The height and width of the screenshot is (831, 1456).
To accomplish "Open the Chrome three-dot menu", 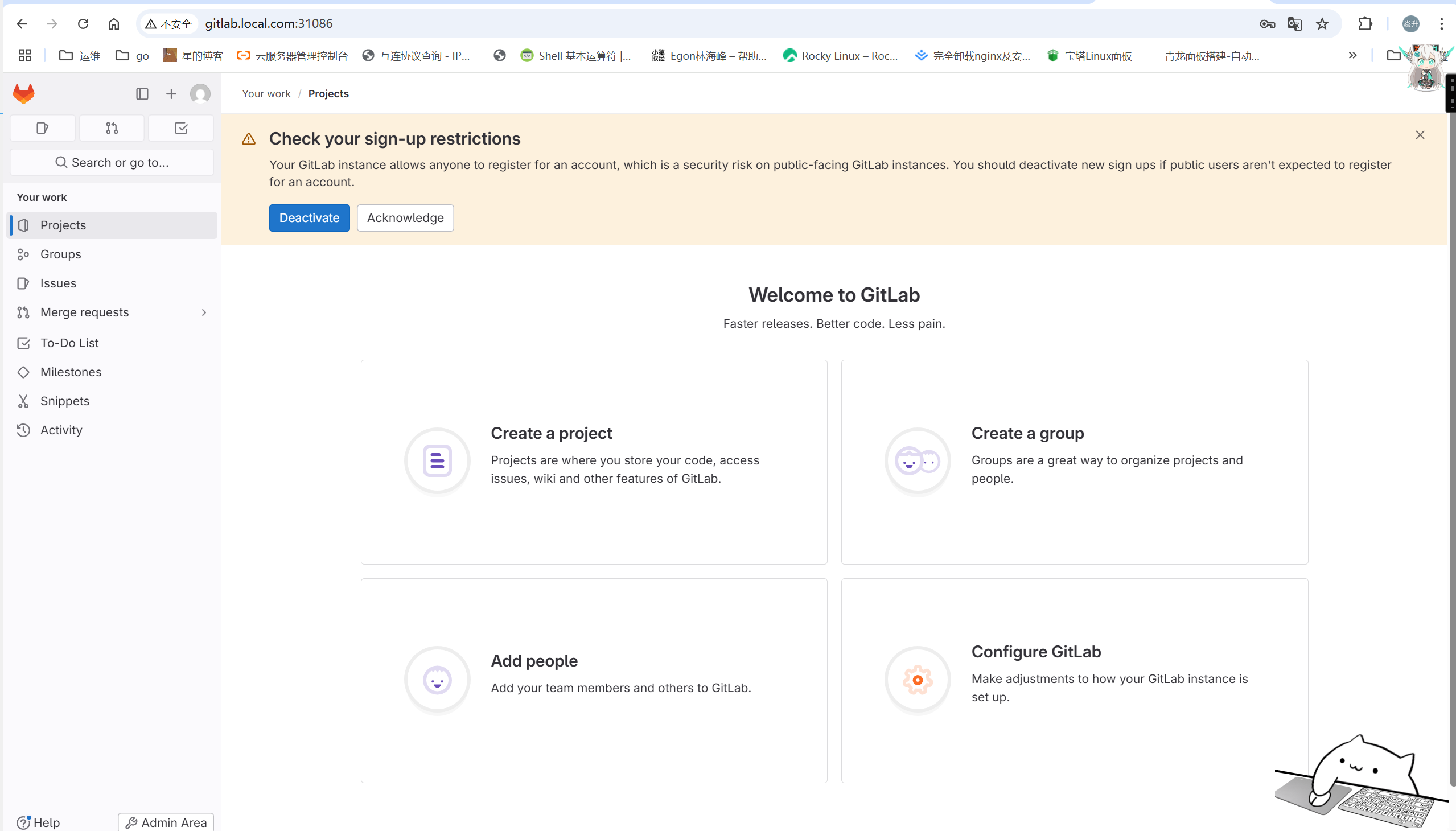I will [1441, 24].
